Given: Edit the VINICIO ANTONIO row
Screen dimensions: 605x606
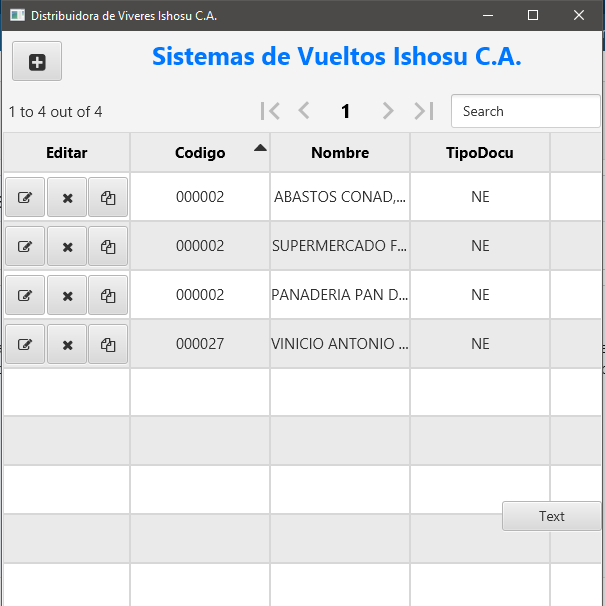Looking at the screenshot, I should pos(25,344).
